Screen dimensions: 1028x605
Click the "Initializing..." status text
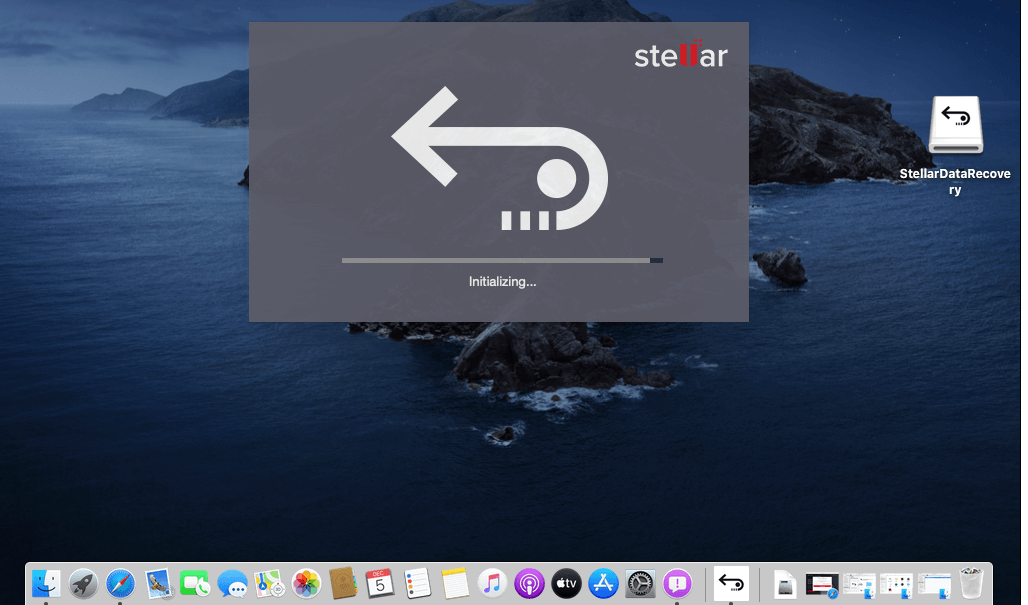point(502,282)
